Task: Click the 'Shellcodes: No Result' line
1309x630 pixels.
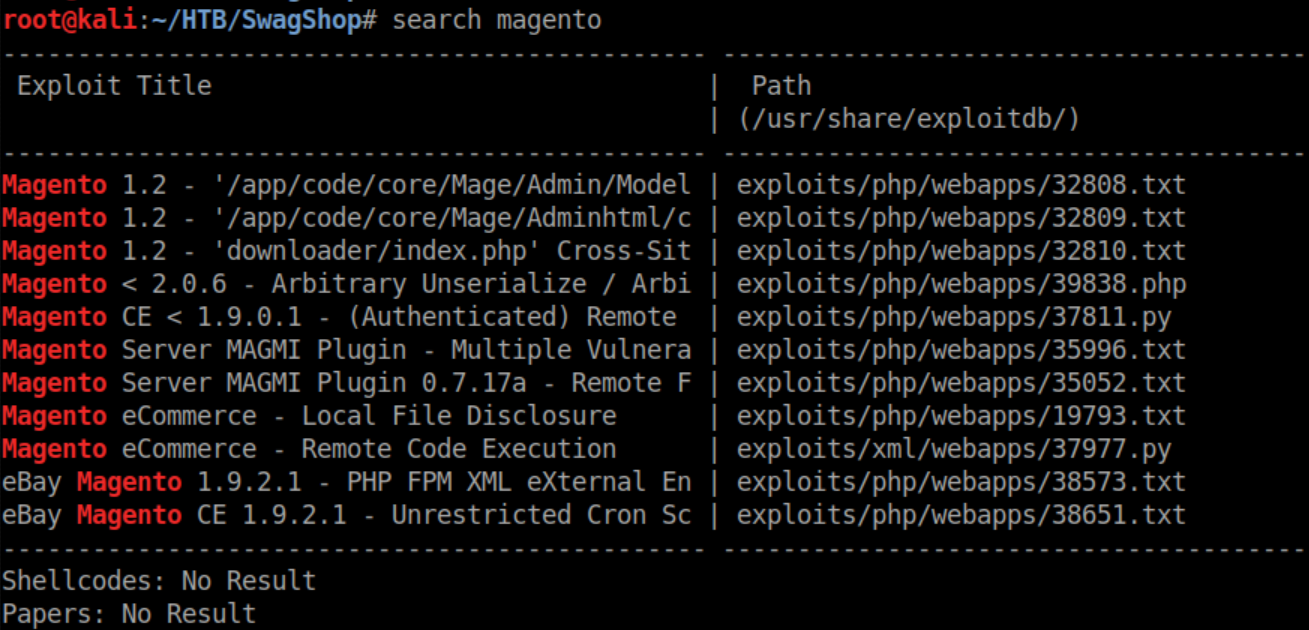Action: (x=158, y=581)
